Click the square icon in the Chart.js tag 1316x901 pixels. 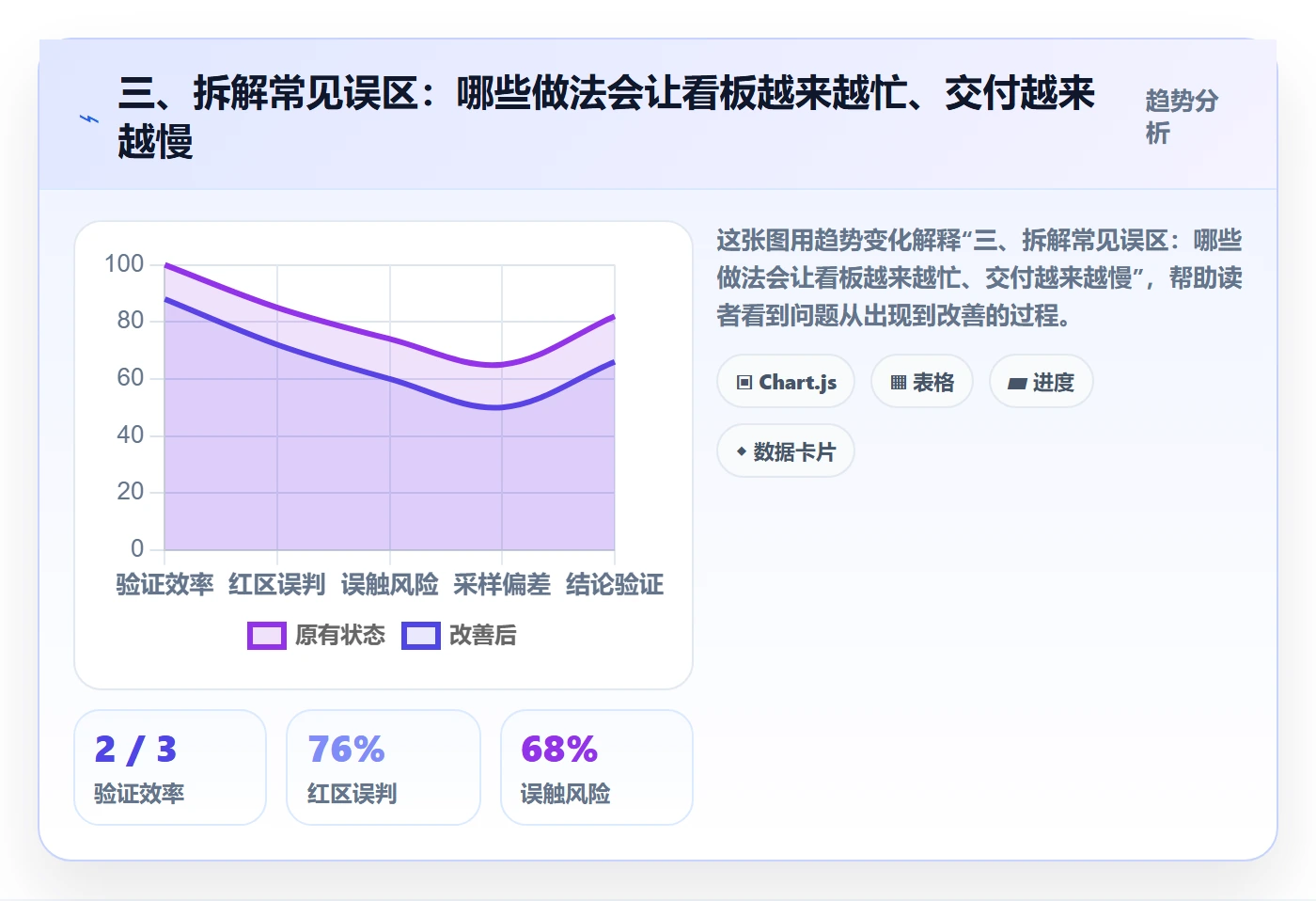coord(744,383)
